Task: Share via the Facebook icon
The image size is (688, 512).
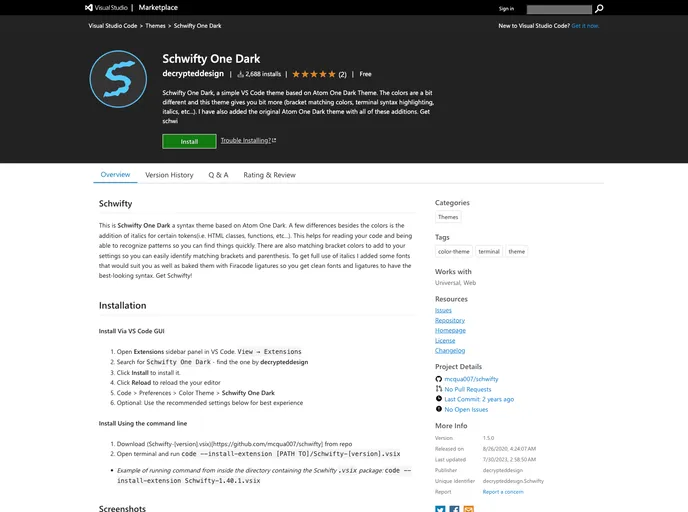Action: (x=455, y=509)
